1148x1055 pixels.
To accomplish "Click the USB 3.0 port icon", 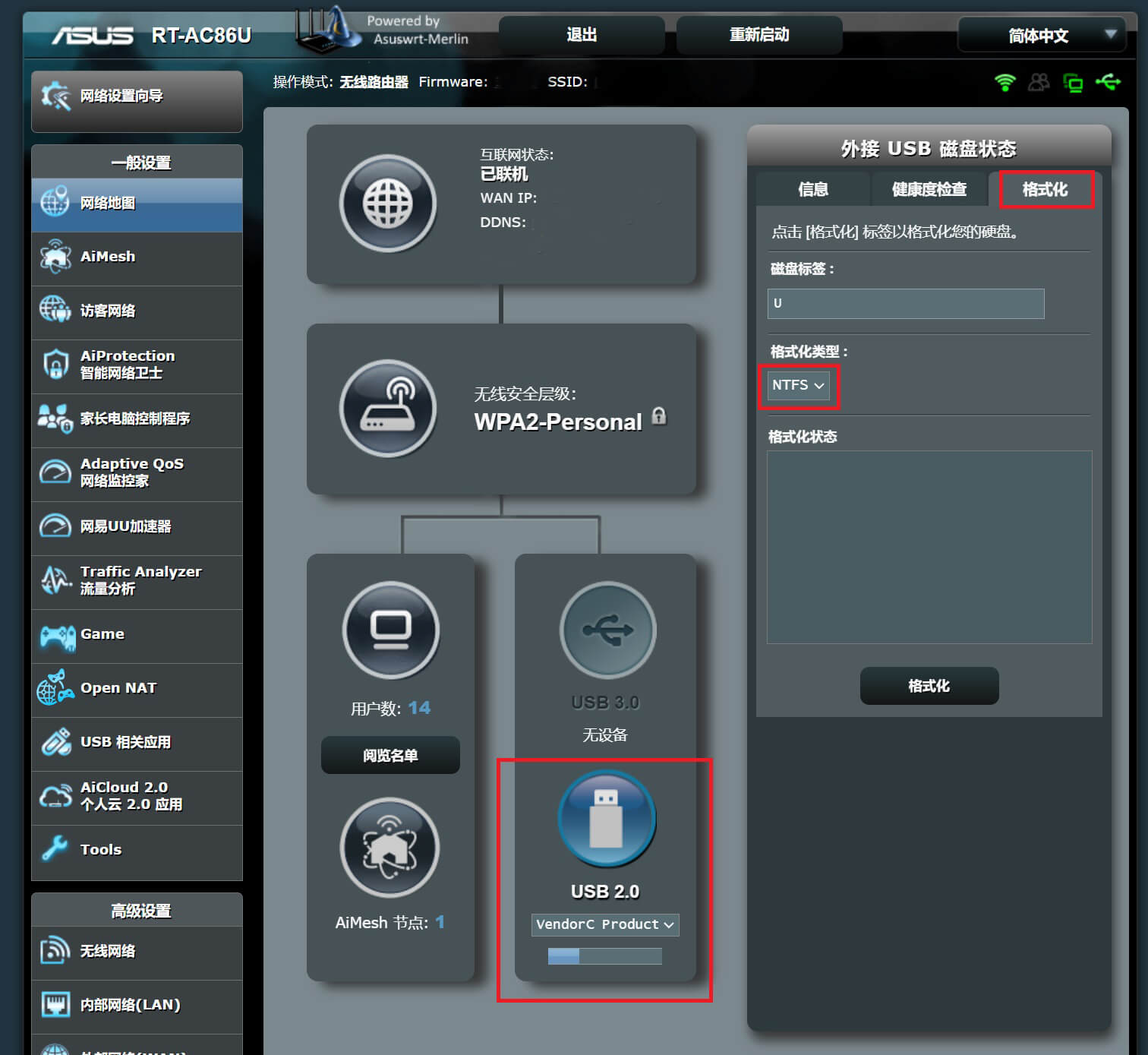I will tap(607, 630).
